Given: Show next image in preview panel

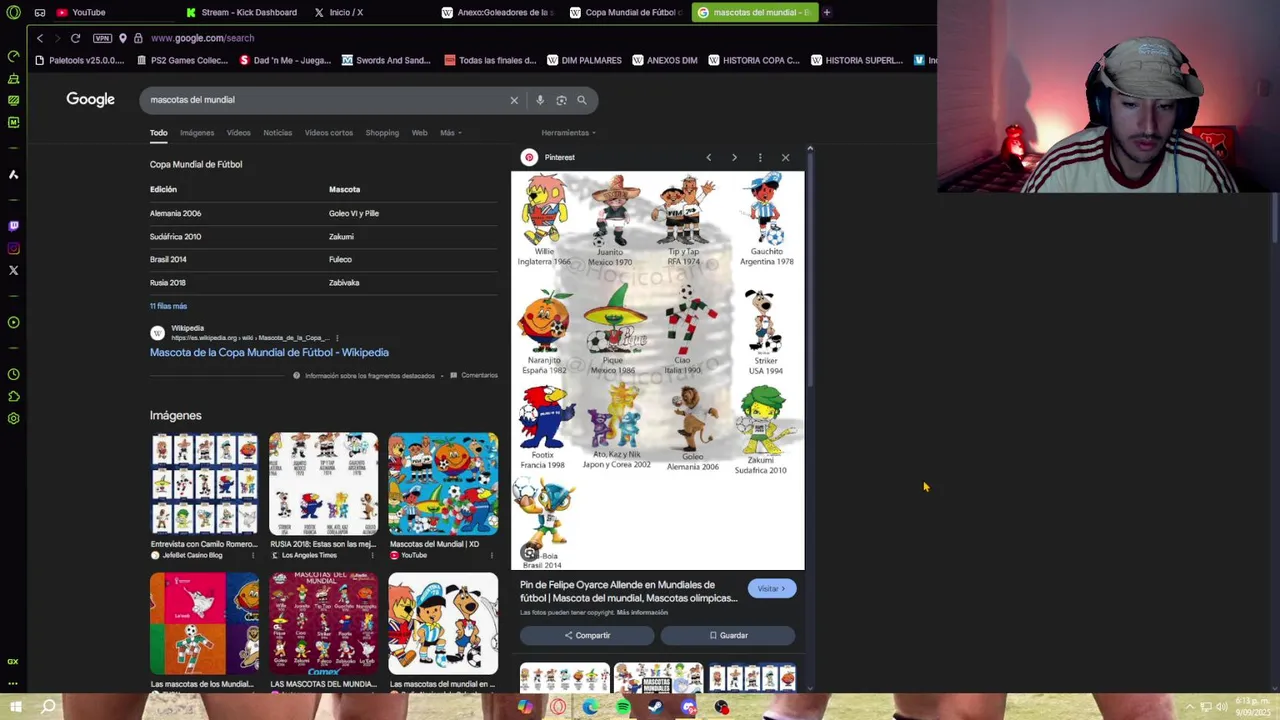Looking at the screenshot, I should click(734, 157).
